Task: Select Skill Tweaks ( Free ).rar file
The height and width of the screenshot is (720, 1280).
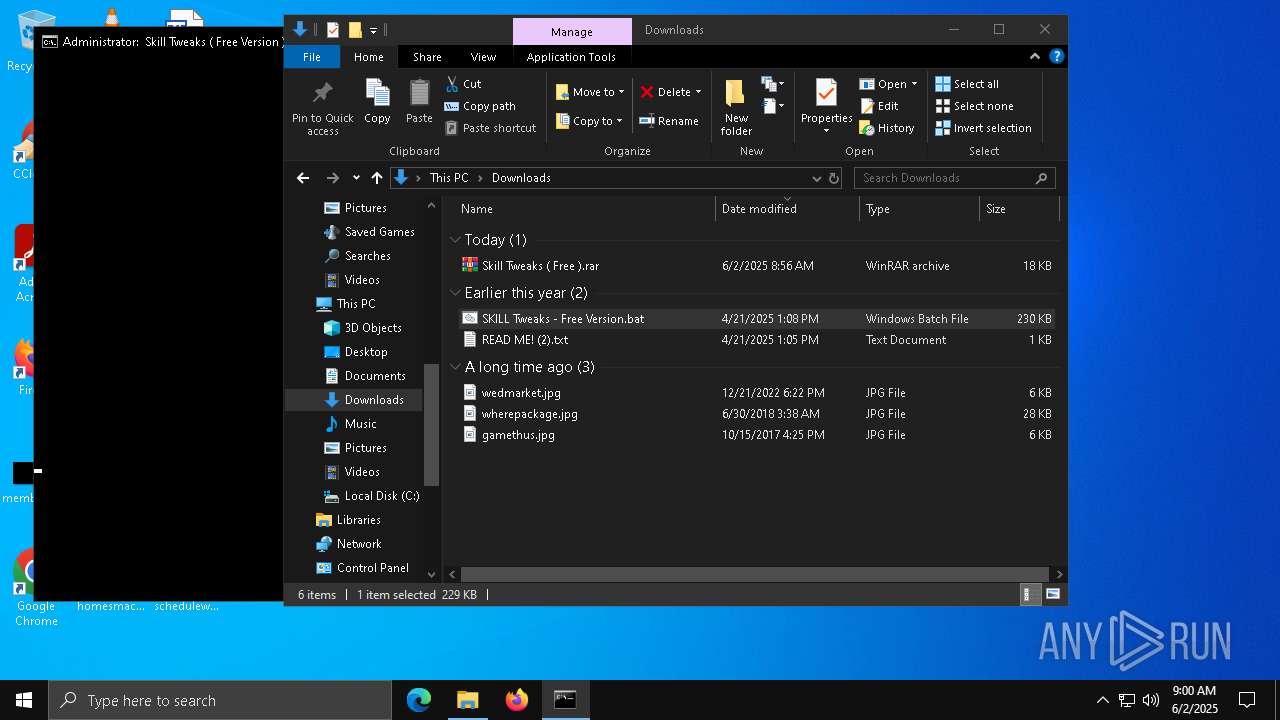Action: click(x=756, y=266)
